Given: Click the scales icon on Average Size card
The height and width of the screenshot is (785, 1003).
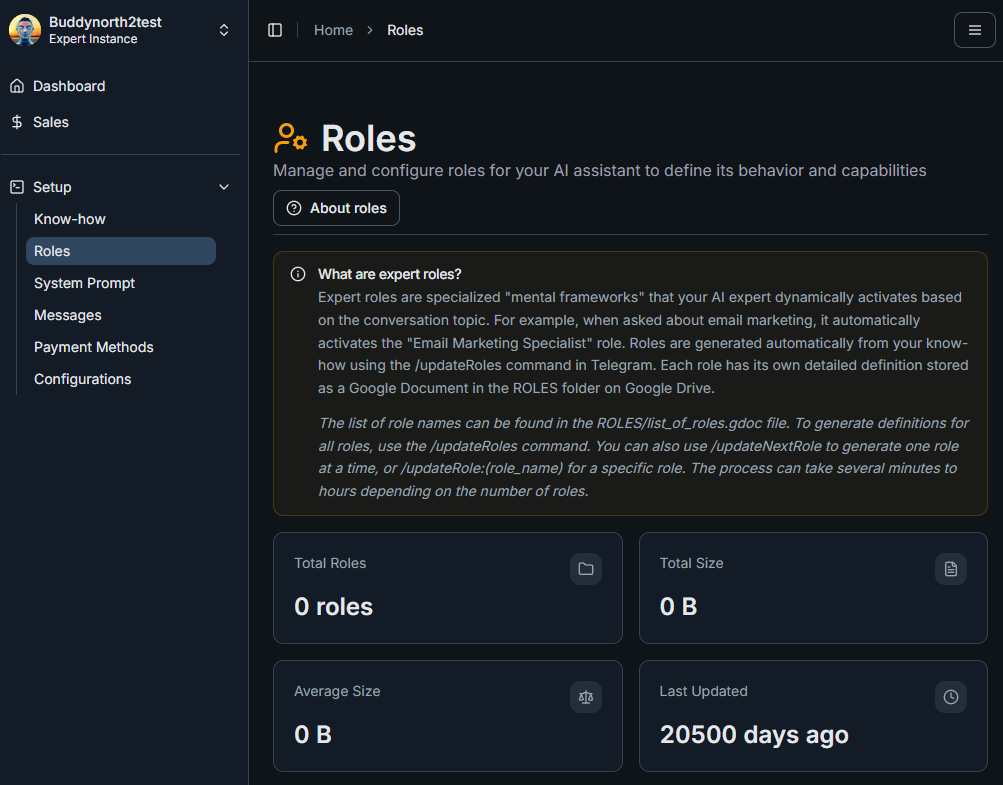Looking at the screenshot, I should pos(586,697).
